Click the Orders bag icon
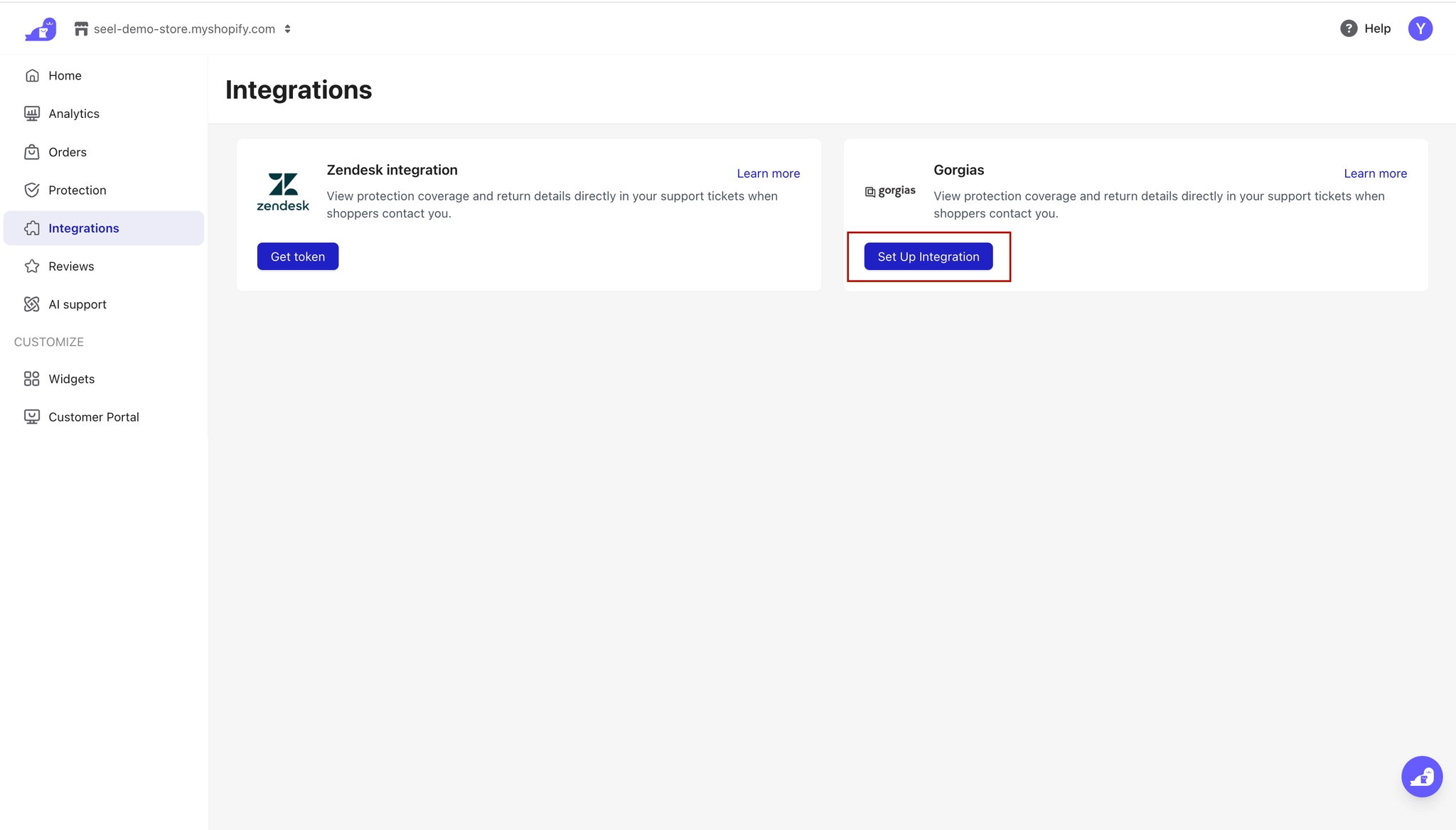The width and height of the screenshot is (1456, 830). (32, 152)
